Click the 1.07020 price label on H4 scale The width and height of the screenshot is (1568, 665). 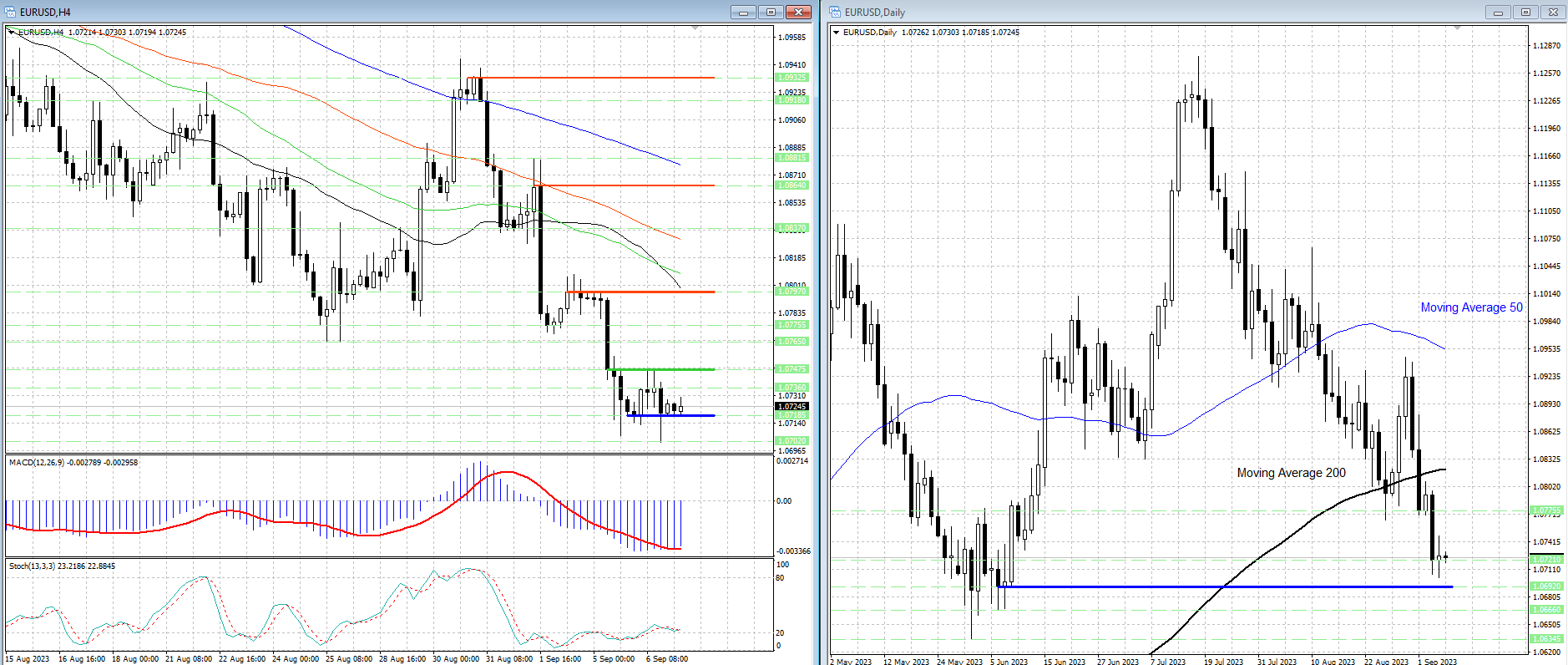[x=792, y=440]
